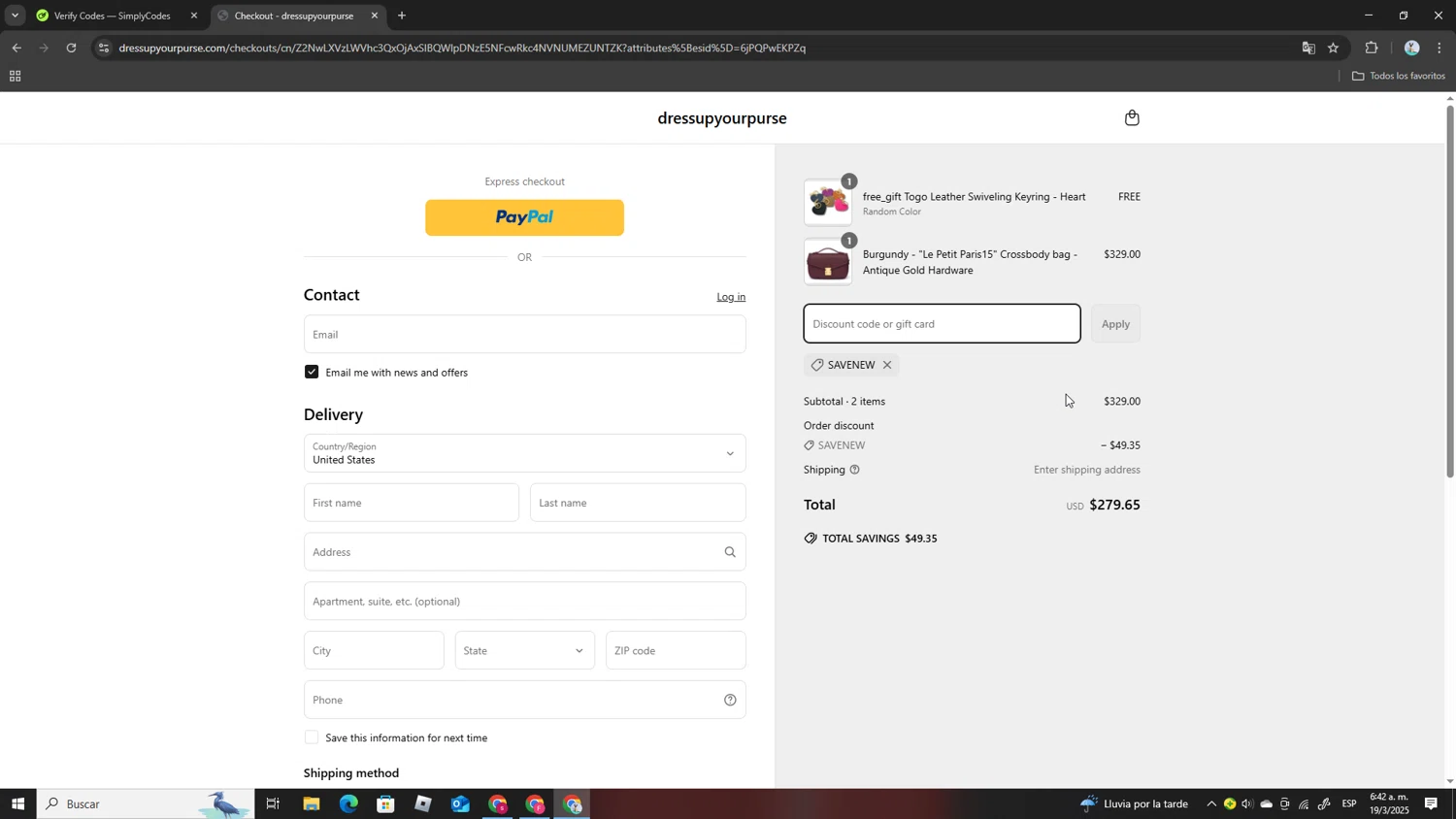
Task: Apply the discount code
Action: 1115,324
